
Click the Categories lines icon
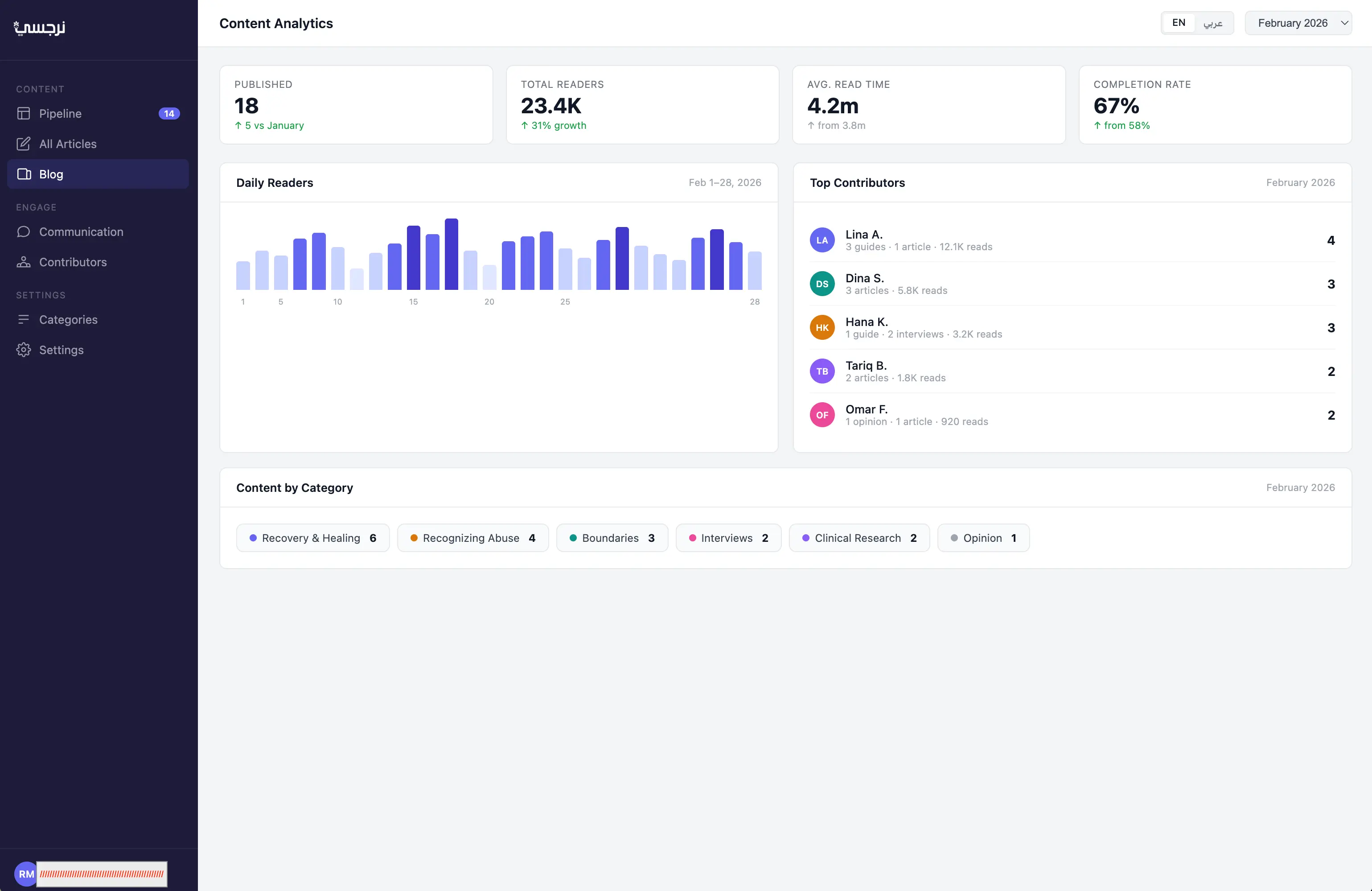click(x=24, y=319)
